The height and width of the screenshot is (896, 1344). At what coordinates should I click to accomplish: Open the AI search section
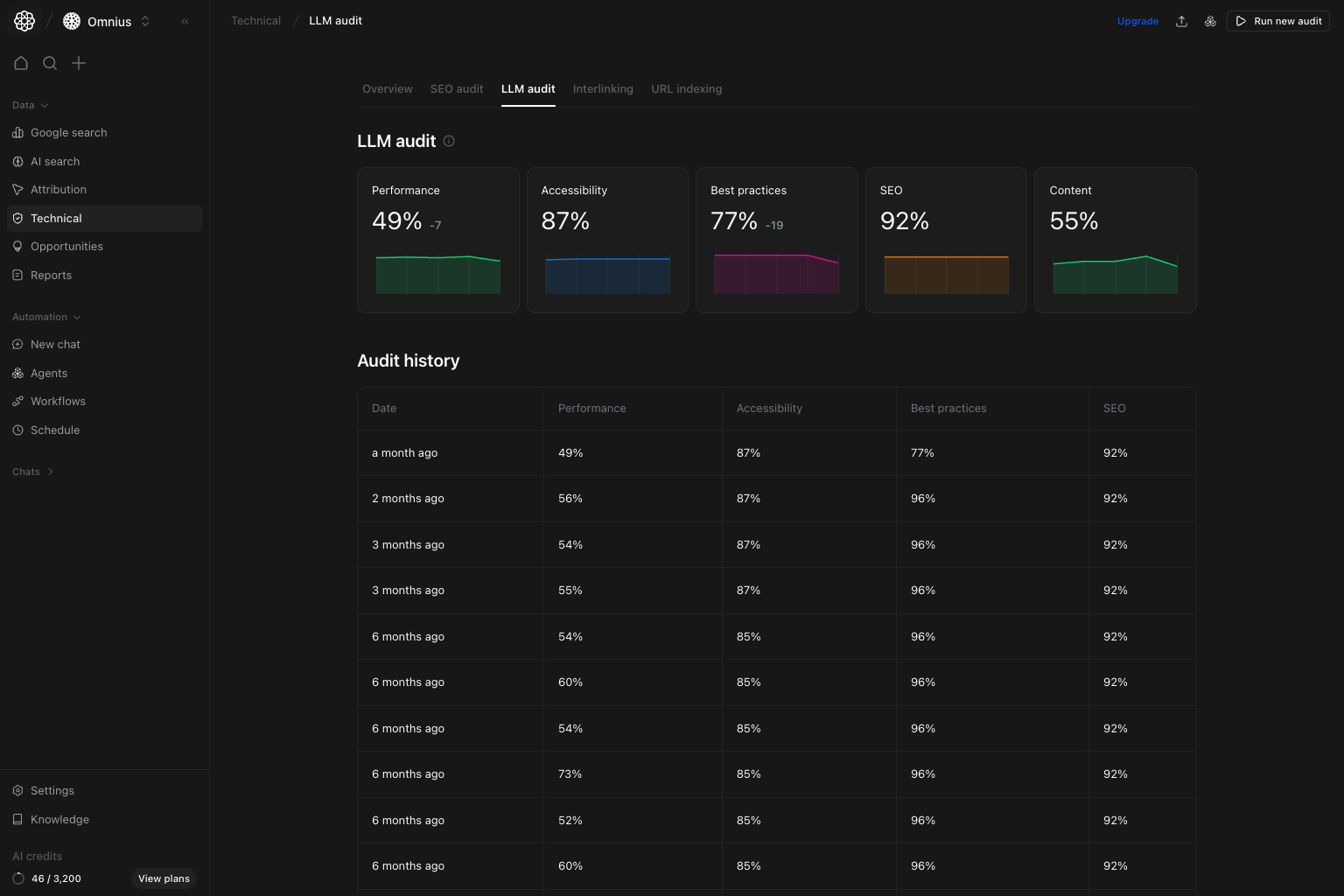[55, 161]
